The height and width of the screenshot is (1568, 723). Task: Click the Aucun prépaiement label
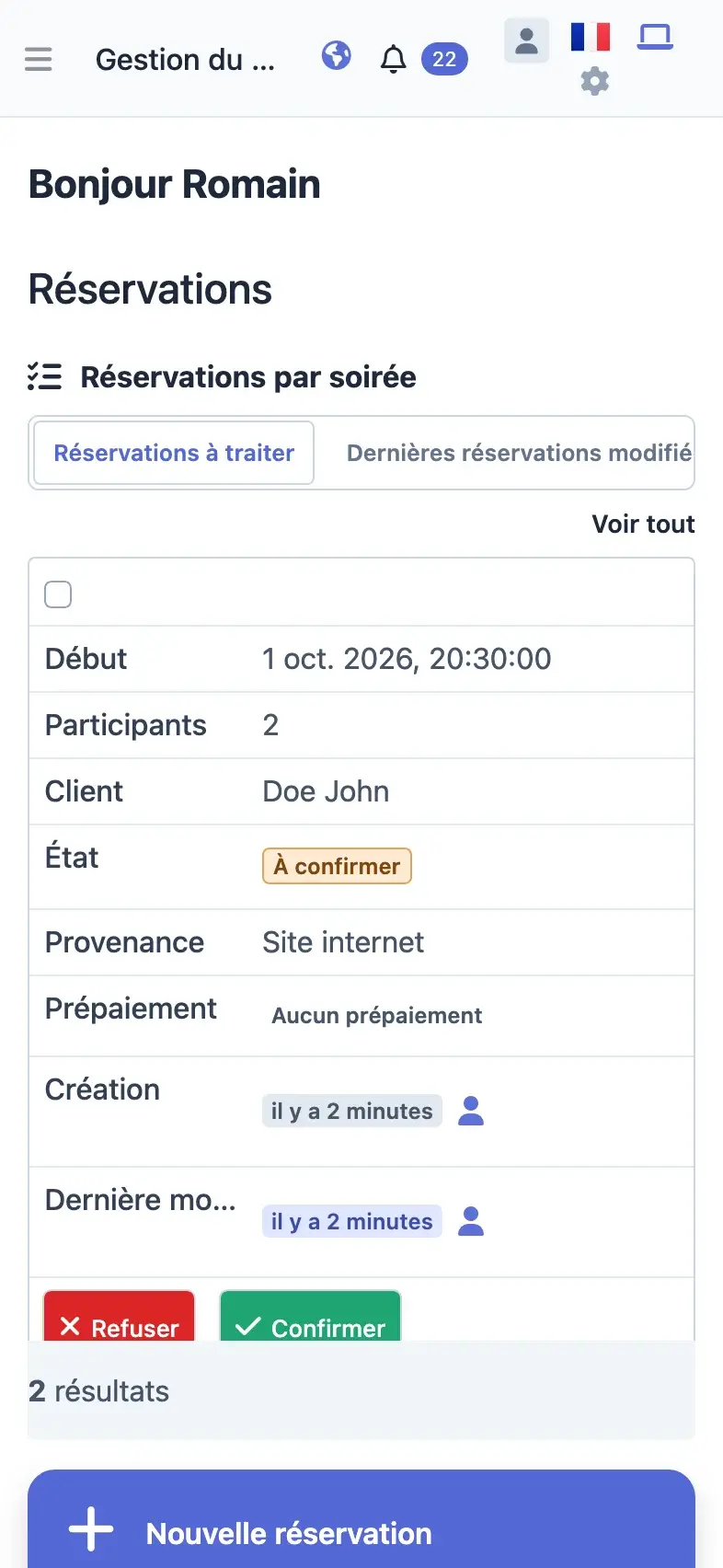coord(377,1015)
